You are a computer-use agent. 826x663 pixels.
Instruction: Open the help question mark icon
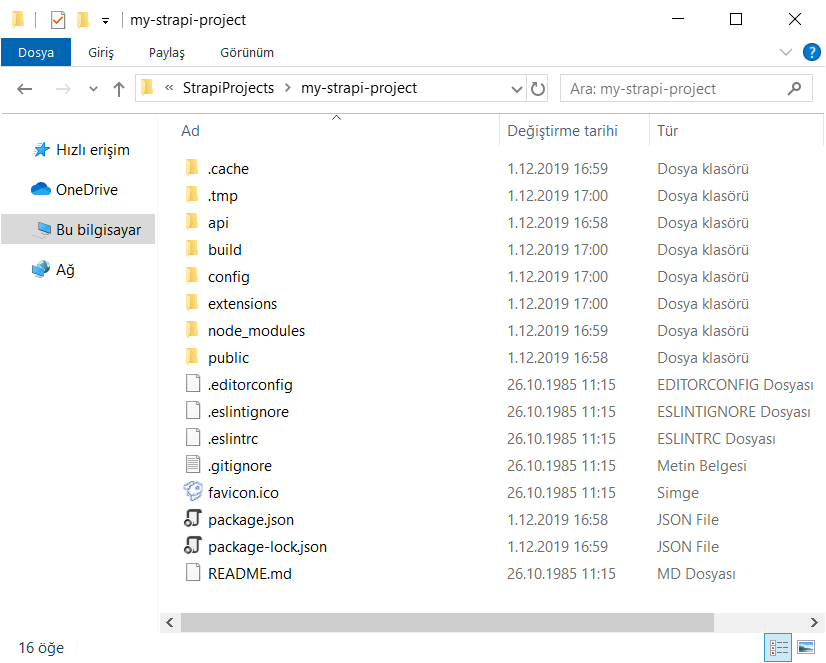click(x=811, y=52)
